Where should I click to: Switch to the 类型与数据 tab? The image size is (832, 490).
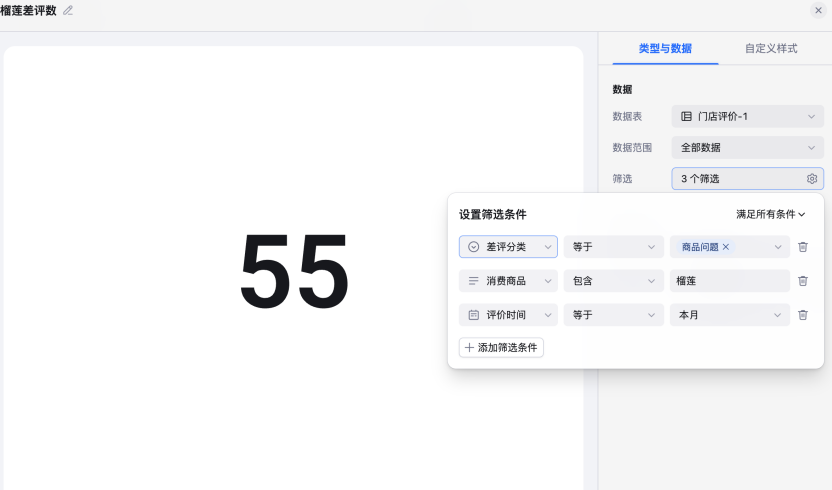coord(665,48)
